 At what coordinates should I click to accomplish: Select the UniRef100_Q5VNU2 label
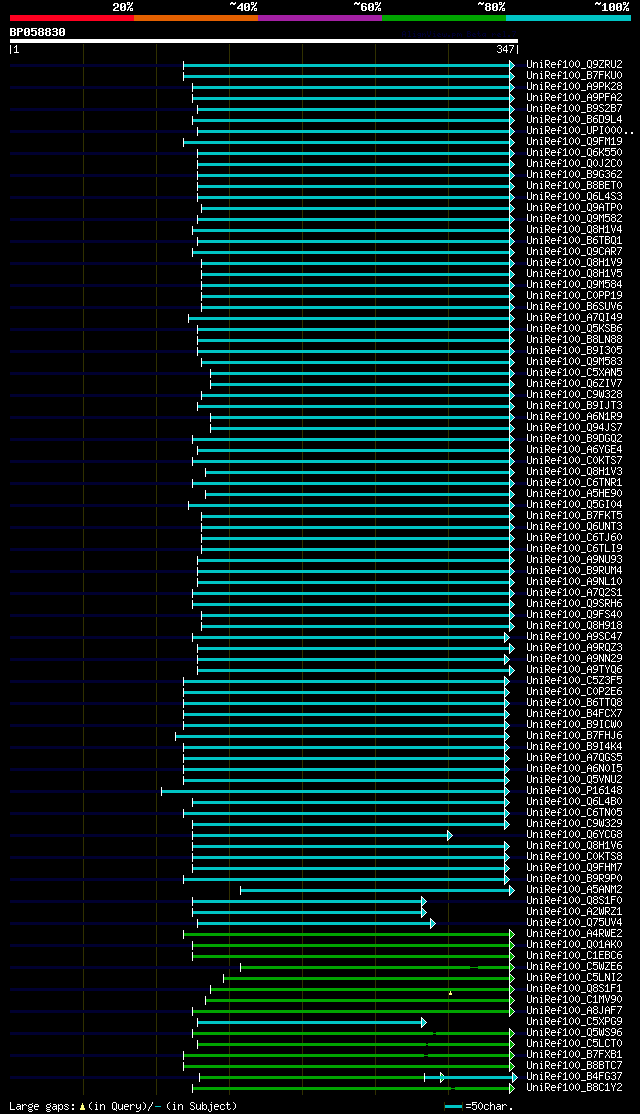point(574,779)
